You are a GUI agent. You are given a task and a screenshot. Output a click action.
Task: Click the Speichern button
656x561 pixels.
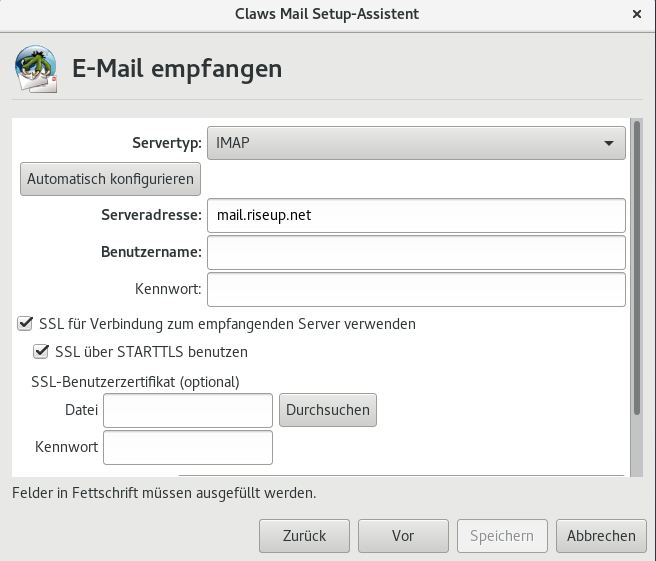click(502, 536)
